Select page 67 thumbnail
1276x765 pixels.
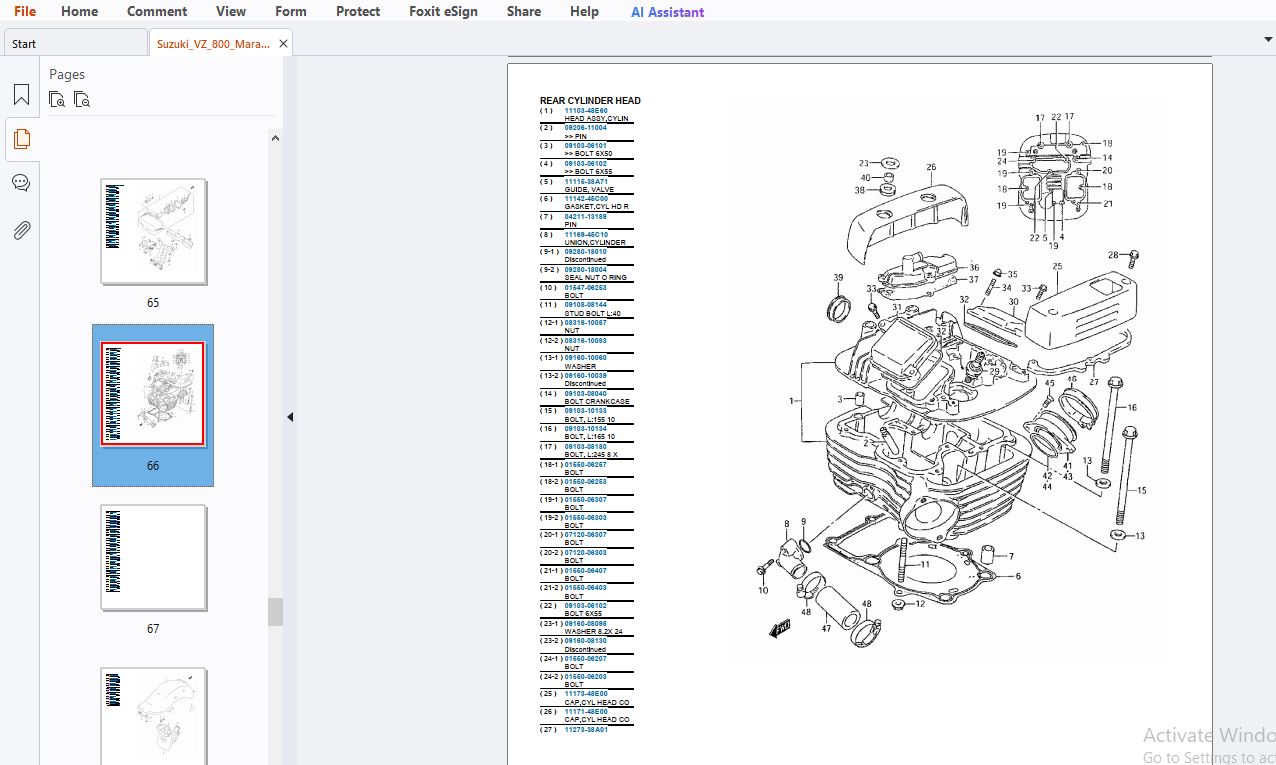154,558
